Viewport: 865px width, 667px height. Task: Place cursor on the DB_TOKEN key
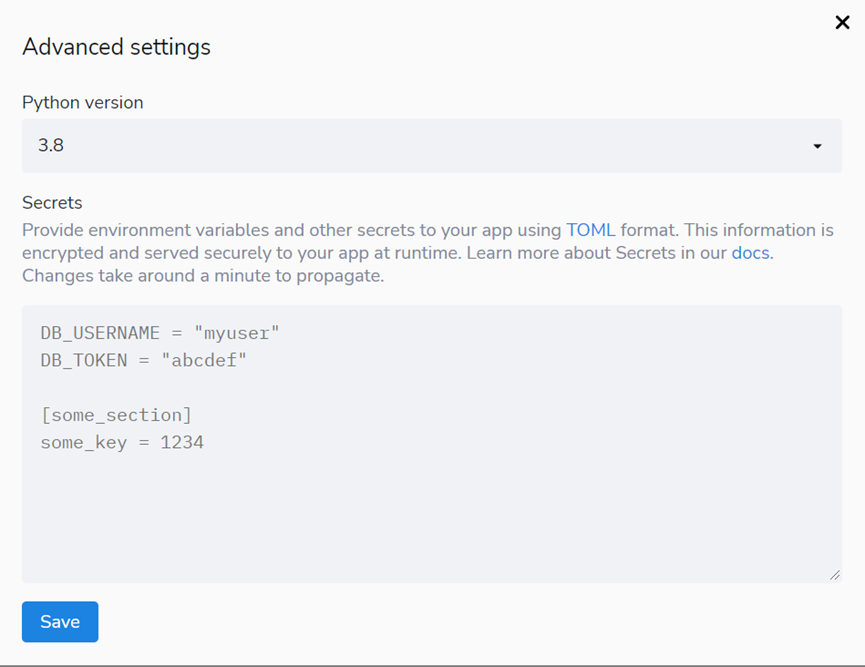[84, 360]
